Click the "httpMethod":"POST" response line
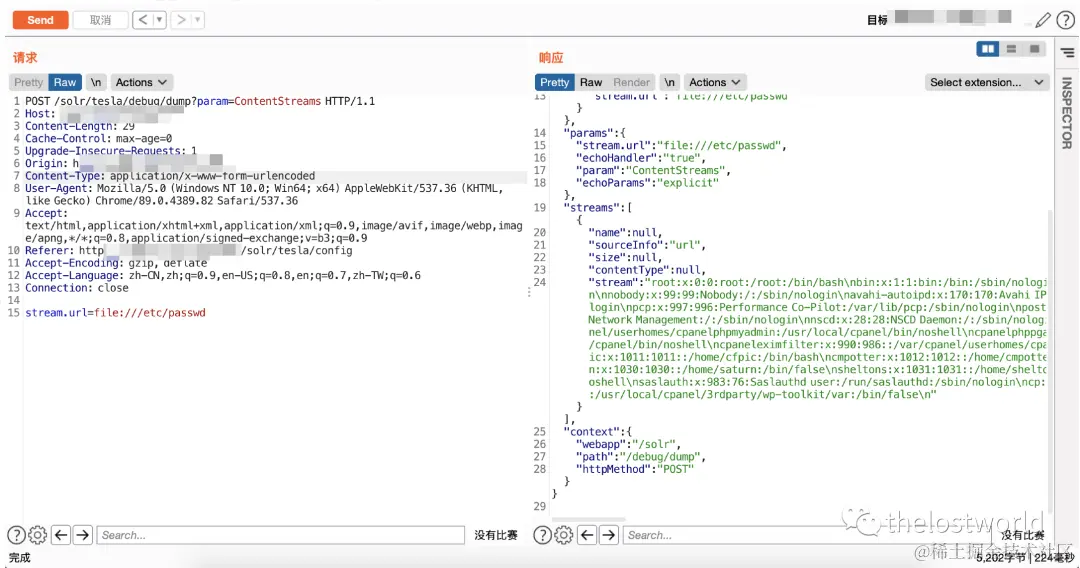The width and height of the screenshot is (1080, 568). coord(635,469)
